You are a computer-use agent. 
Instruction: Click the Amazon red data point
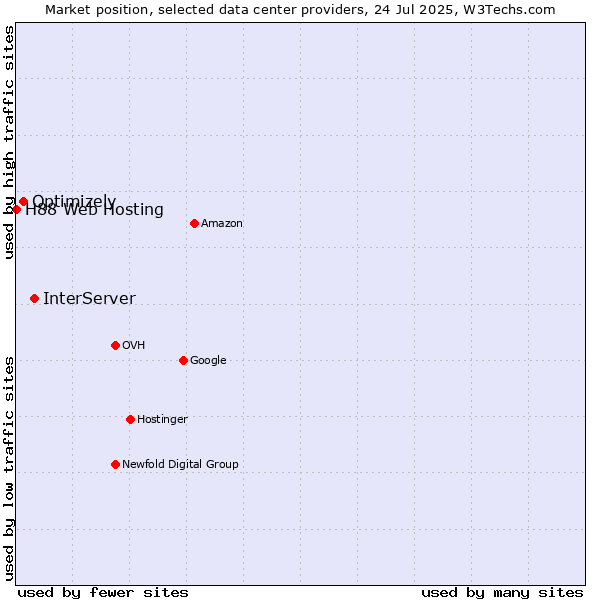tap(194, 223)
